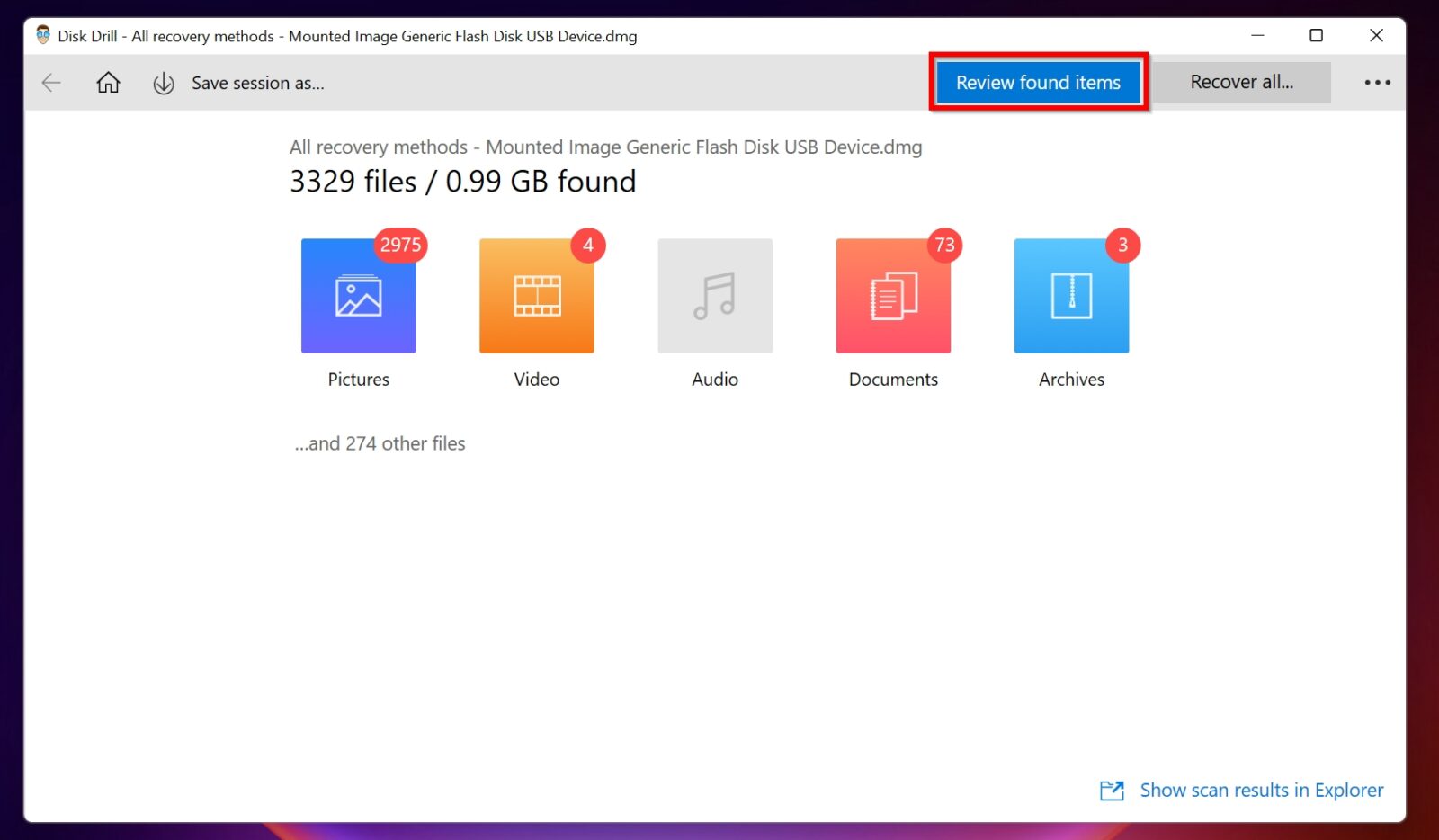Open the list of 274 other files
This screenshot has height=840, width=1439.
(x=379, y=442)
